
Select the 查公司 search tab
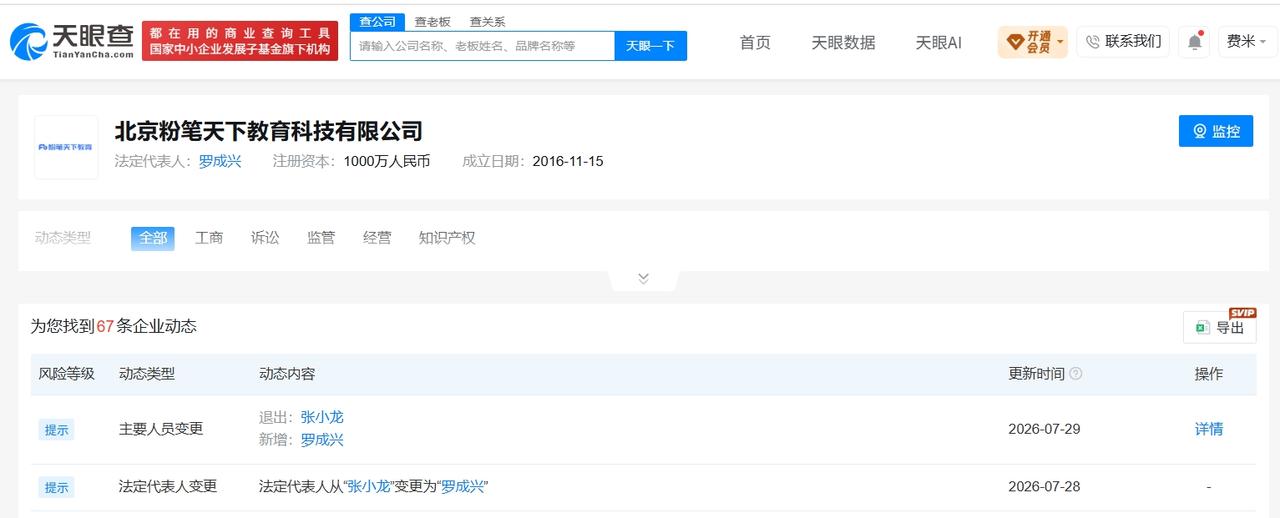(377, 22)
